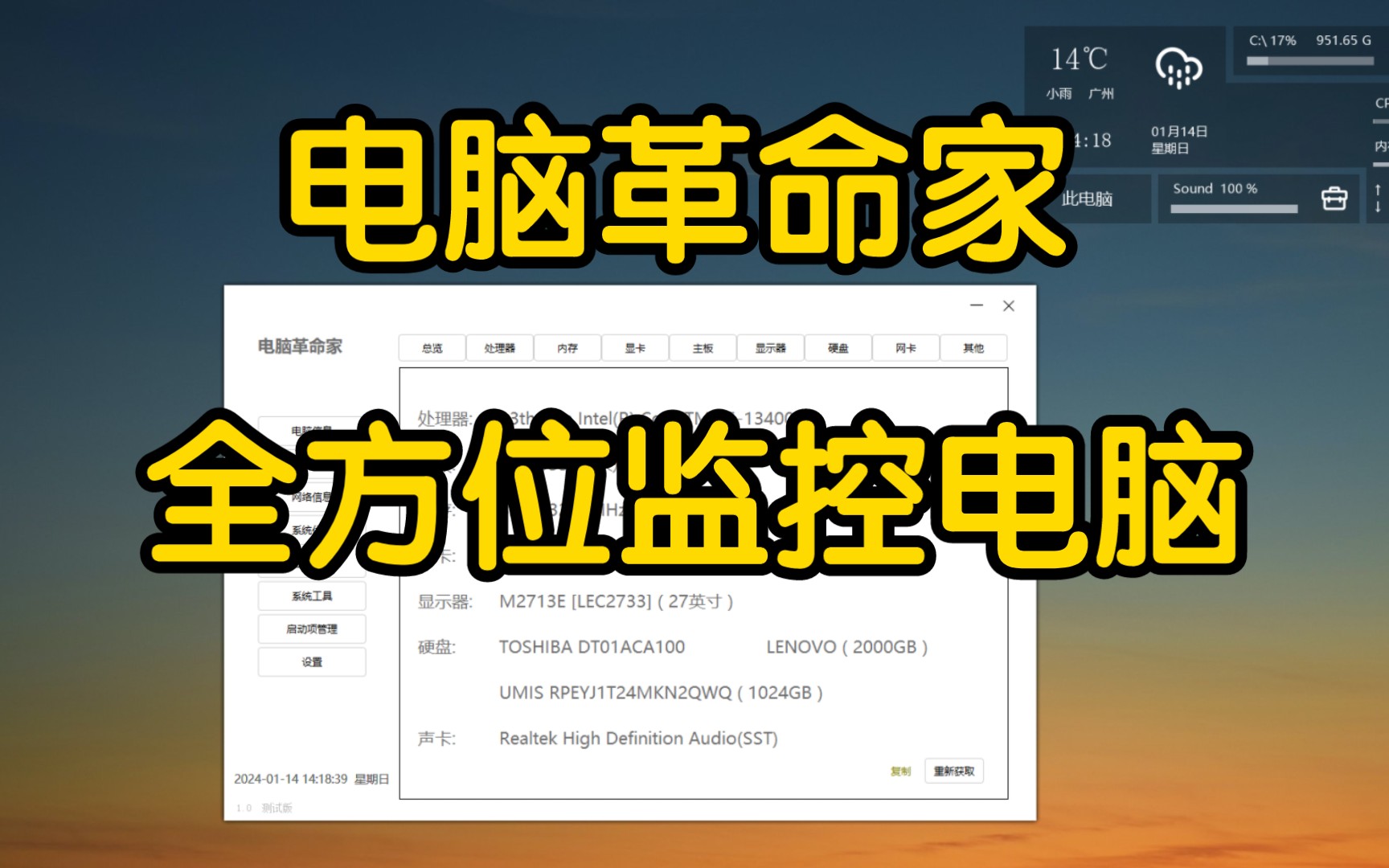This screenshot has width=1389, height=868.
Task: Click the 此电脑 widget tile
Action: [x=1087, y=199]
